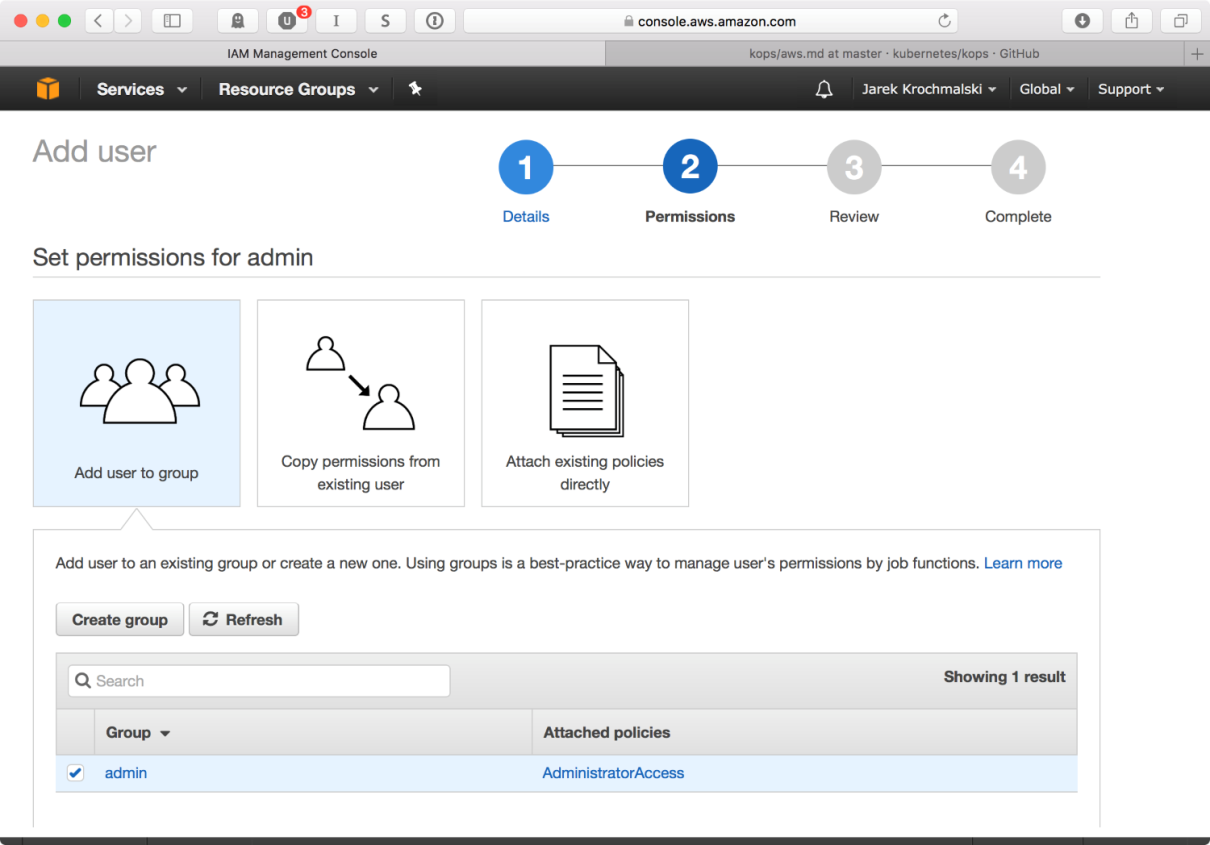Image resolution: width=1210 pixels, height=845 pixels.
Task: Click the Ghostery ghost extension icon
Action: (238, 21)
